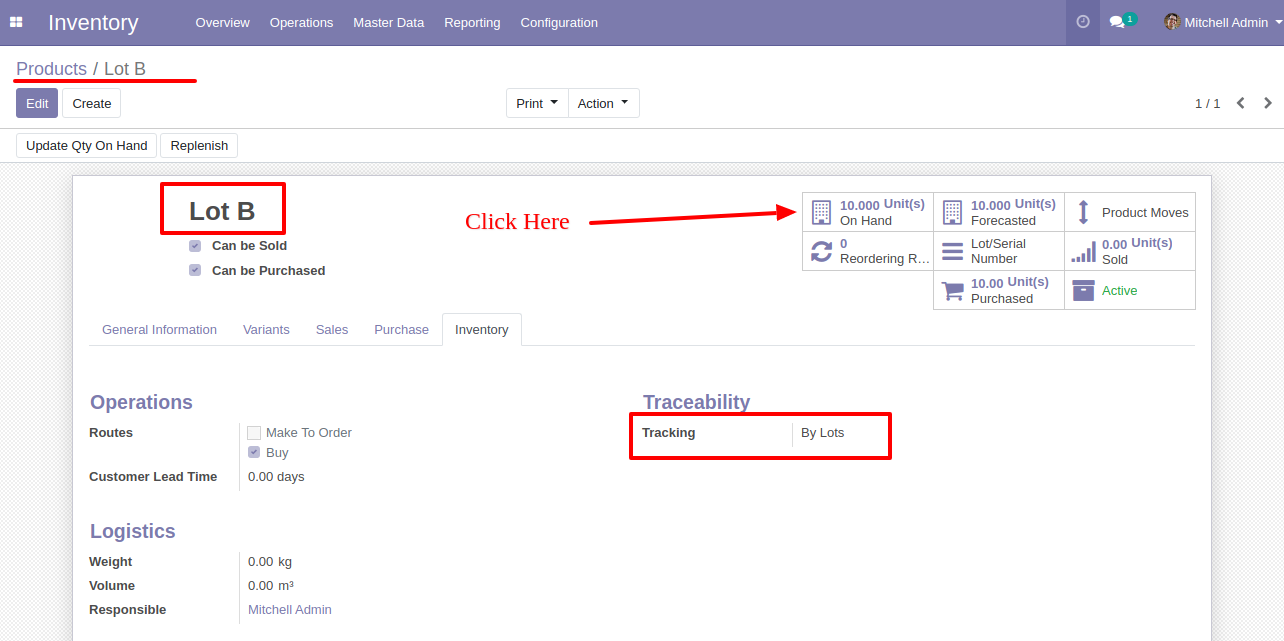Toggle the Can be Purchased checkbox
The width and height of the screenshot is (1284, 641).
pyautogui.click(x=195, y=271)
